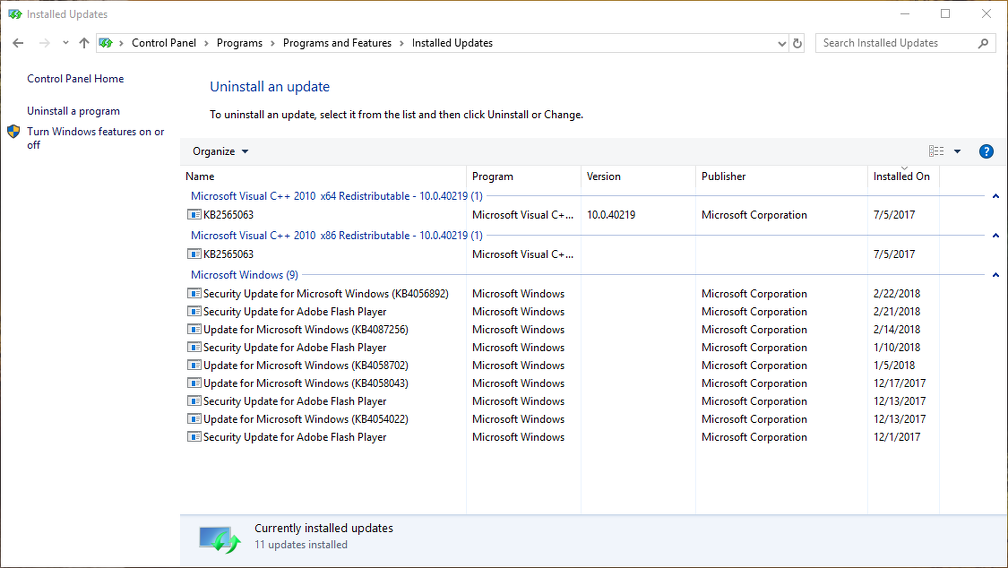Click the 2/14/2018 installed date

click(896, 330)
